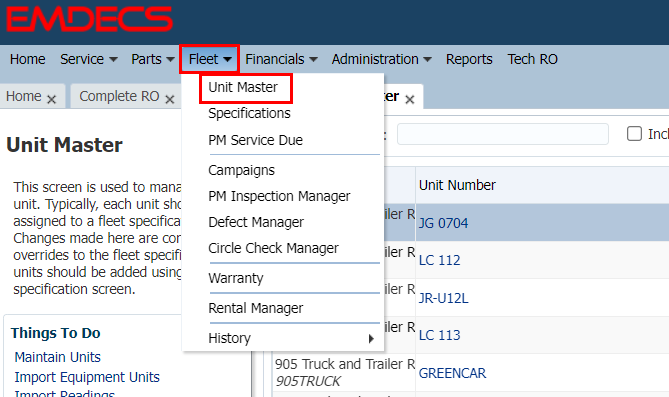The width and height of the screenshot is (669, 397).
Task: Expand the Parts dropdown menu
Action: click(153, 59)
